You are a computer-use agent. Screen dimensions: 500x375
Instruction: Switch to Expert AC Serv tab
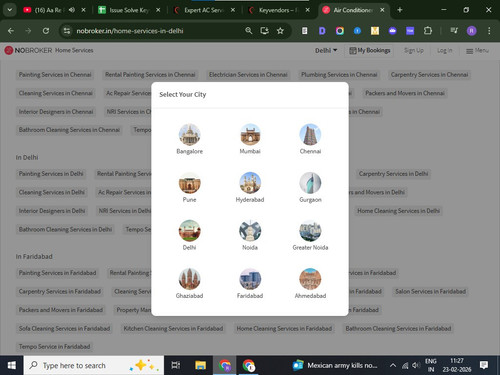204,10
